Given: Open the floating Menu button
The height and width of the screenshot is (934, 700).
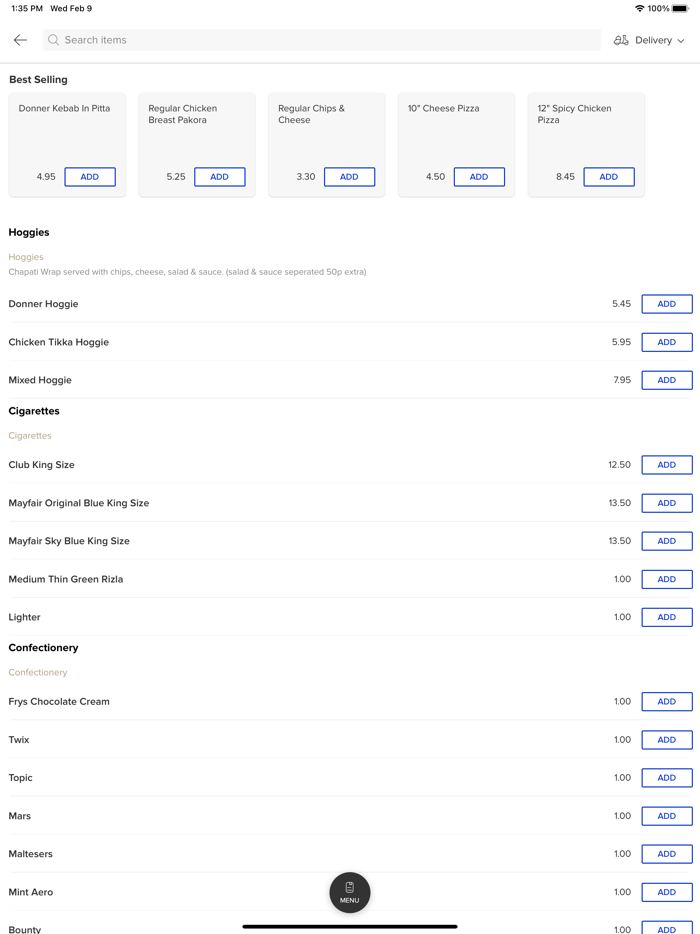Looking at the screenshot, I should click(x=350, y=892).
